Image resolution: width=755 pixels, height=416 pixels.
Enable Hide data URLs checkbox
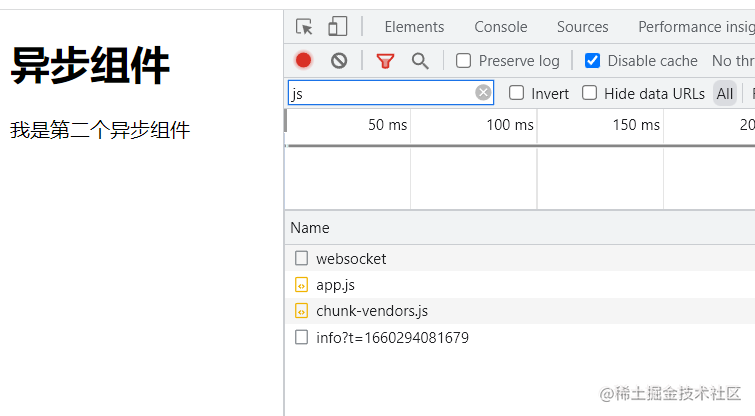[590, 93]
